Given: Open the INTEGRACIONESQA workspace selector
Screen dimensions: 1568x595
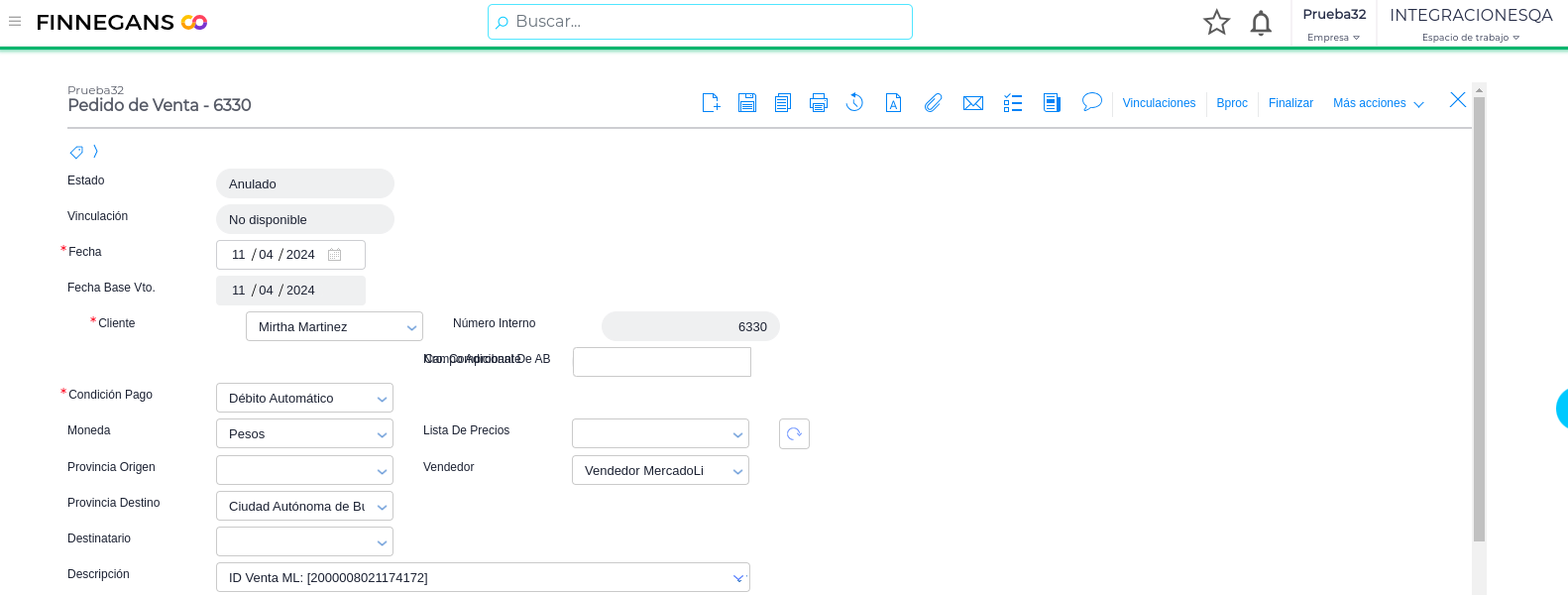Looking at the screenshot, I should click(1471, 24).
